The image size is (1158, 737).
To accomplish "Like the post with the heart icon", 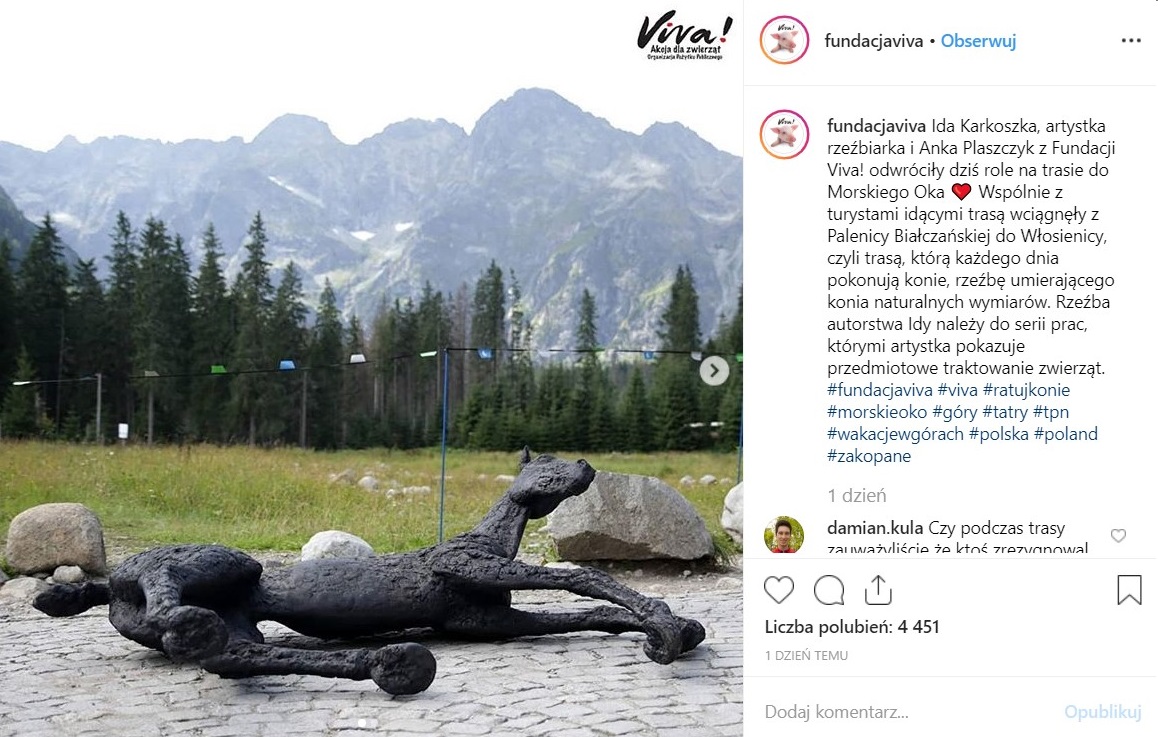I will click(778, 590).
